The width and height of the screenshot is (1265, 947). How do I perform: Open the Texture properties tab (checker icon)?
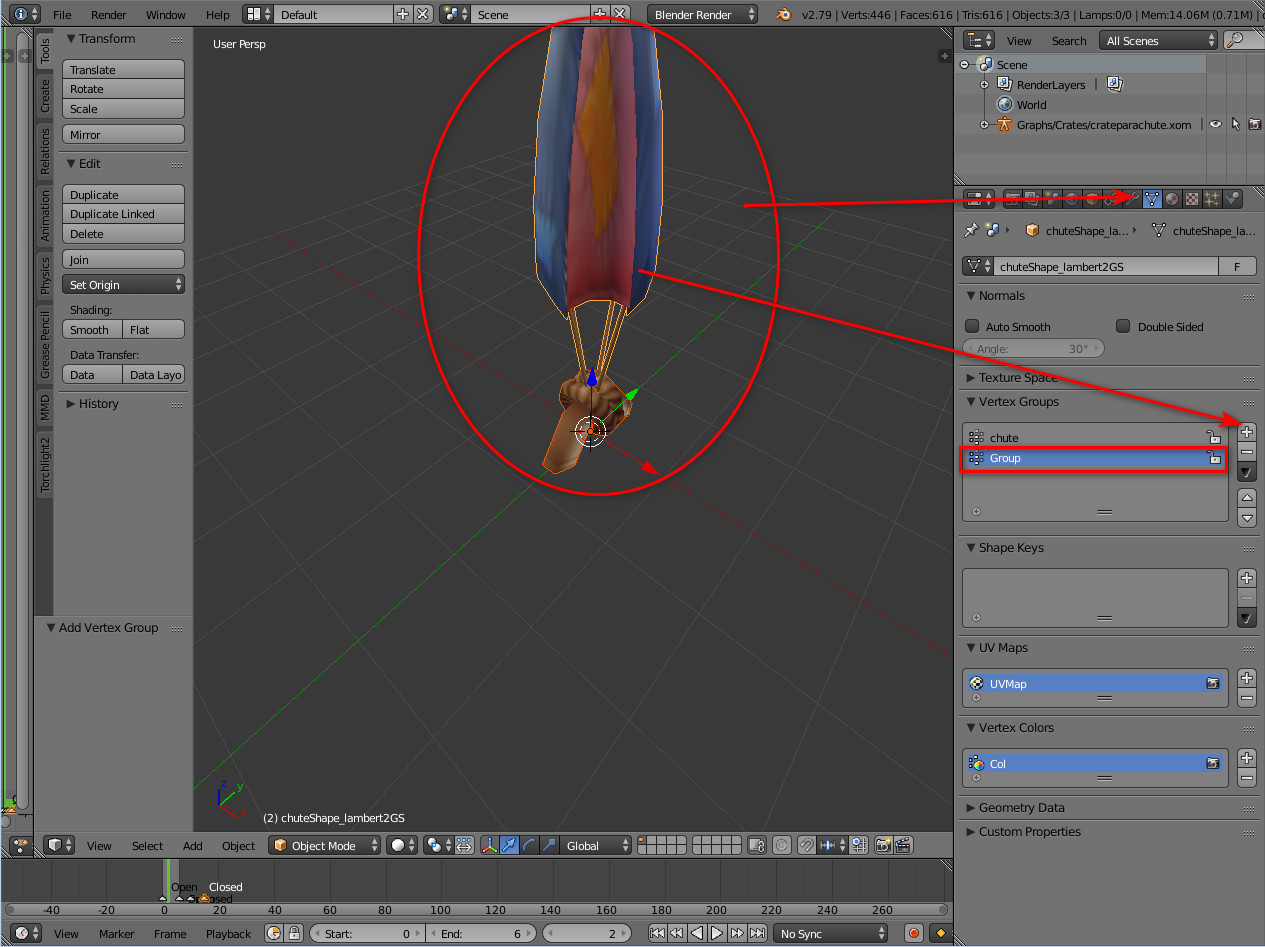1191,198
